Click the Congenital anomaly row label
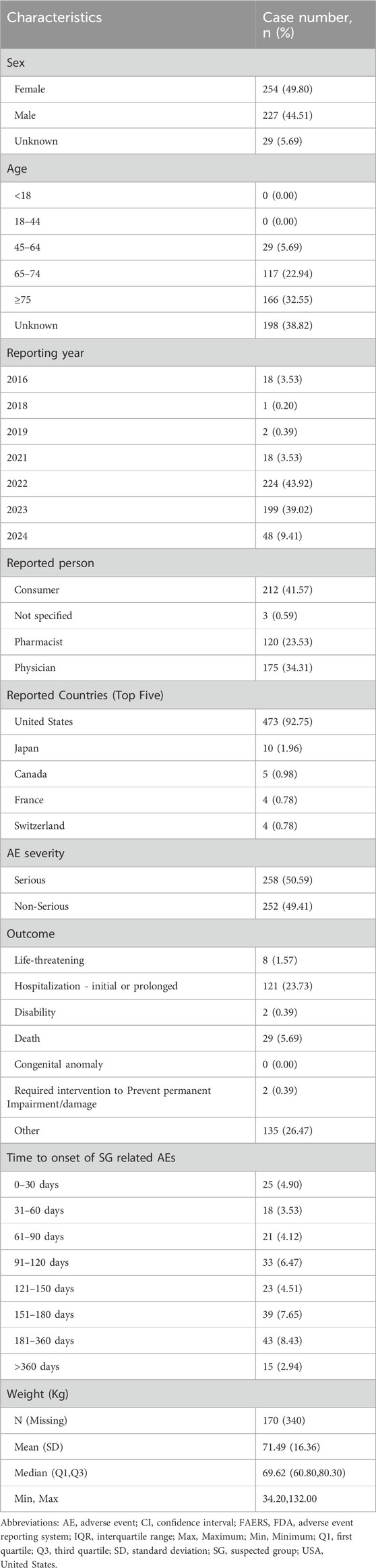376x1568 pixels. click(x=59, y=1064)
